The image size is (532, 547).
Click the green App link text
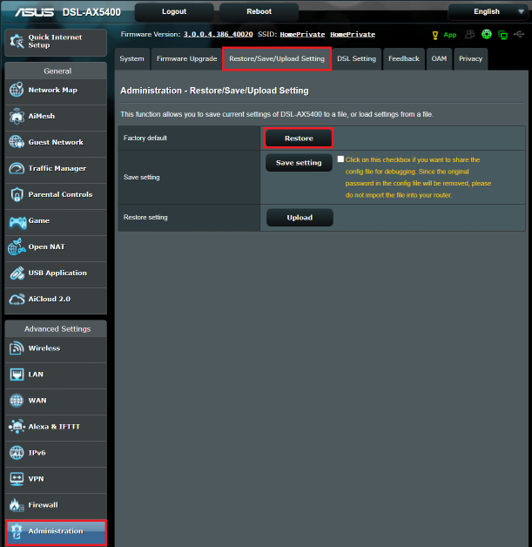450,35
